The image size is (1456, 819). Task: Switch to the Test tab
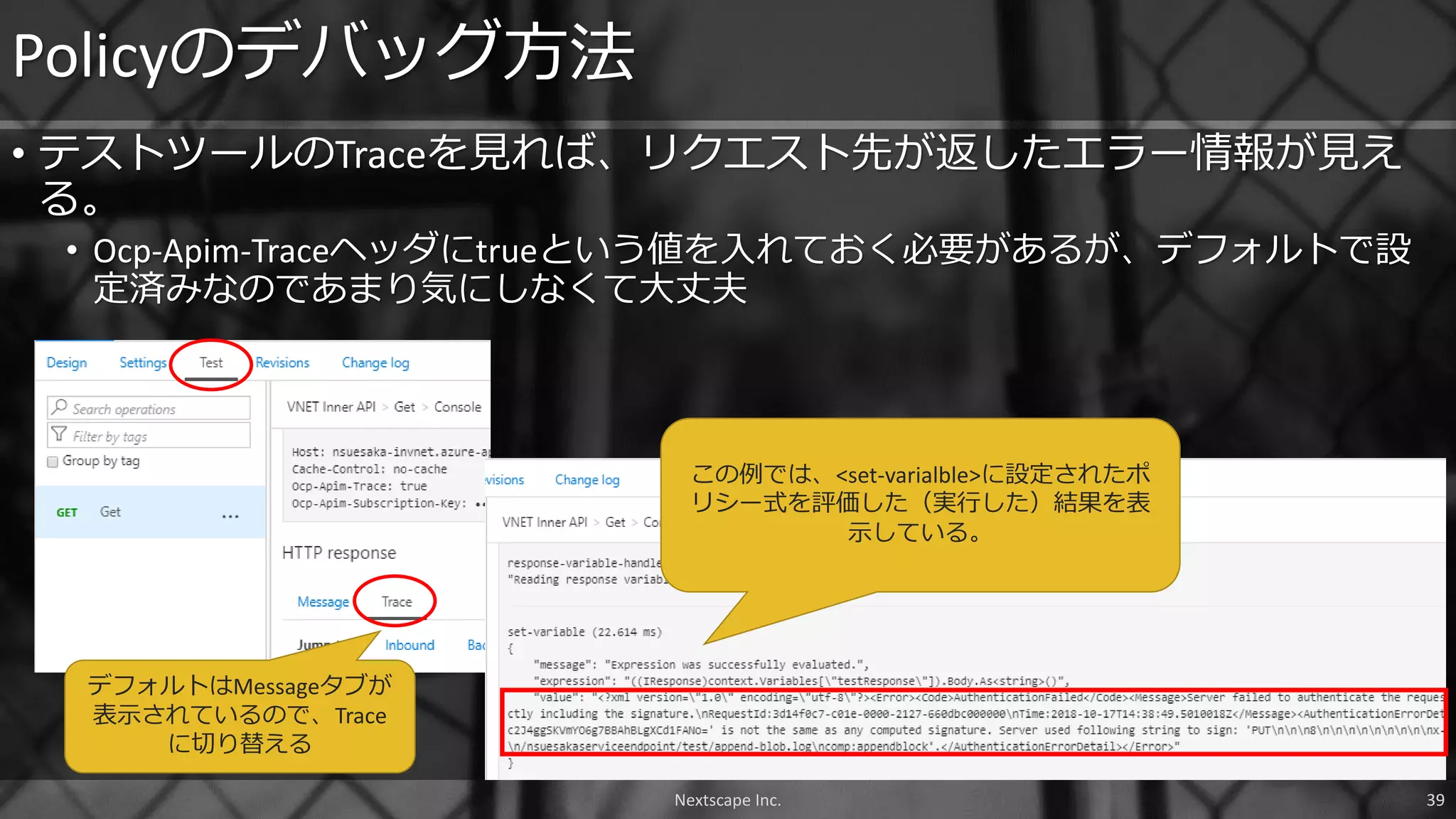(211, 363)
